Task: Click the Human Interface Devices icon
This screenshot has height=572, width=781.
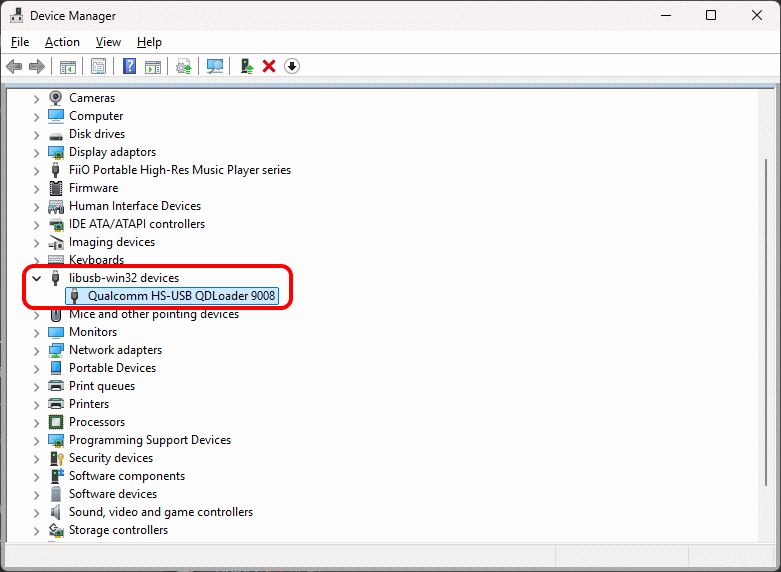Action: click(56, 206)
